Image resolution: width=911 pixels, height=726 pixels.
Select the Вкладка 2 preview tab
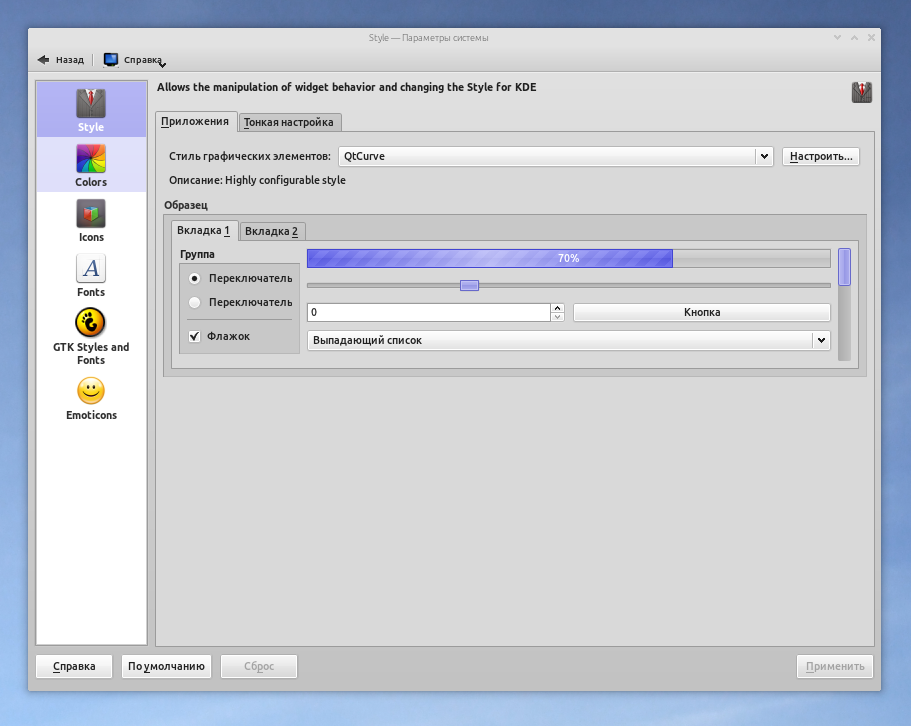pos(271,231)
